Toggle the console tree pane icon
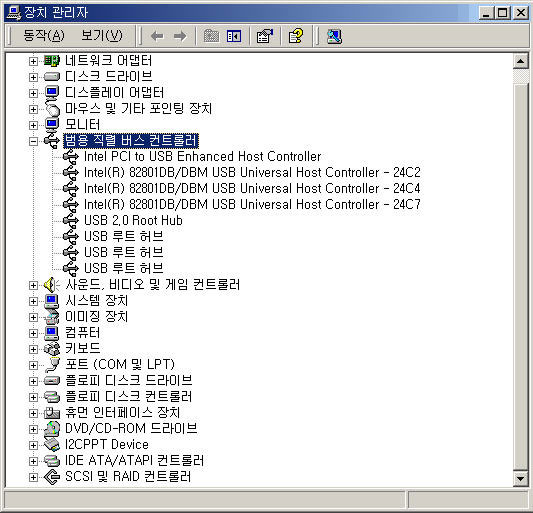The image size is (533, 513). [234, 36]
